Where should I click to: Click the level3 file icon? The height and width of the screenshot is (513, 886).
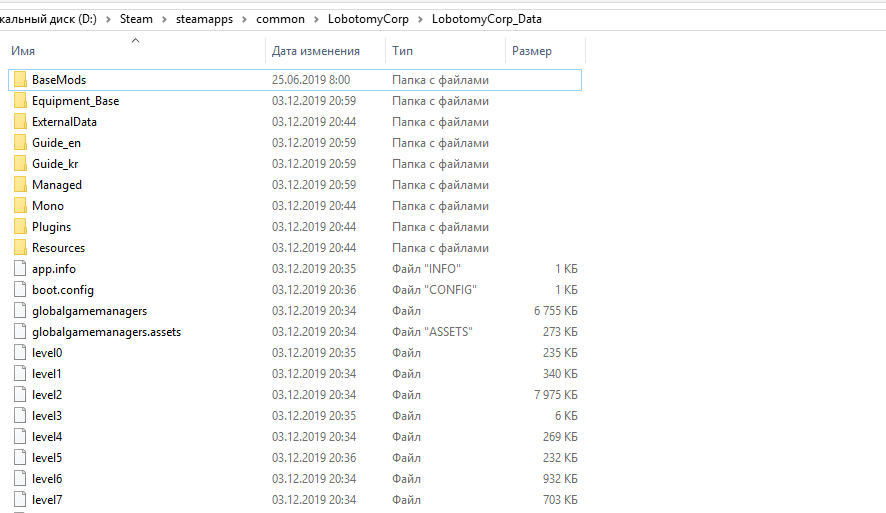(20, 415)
